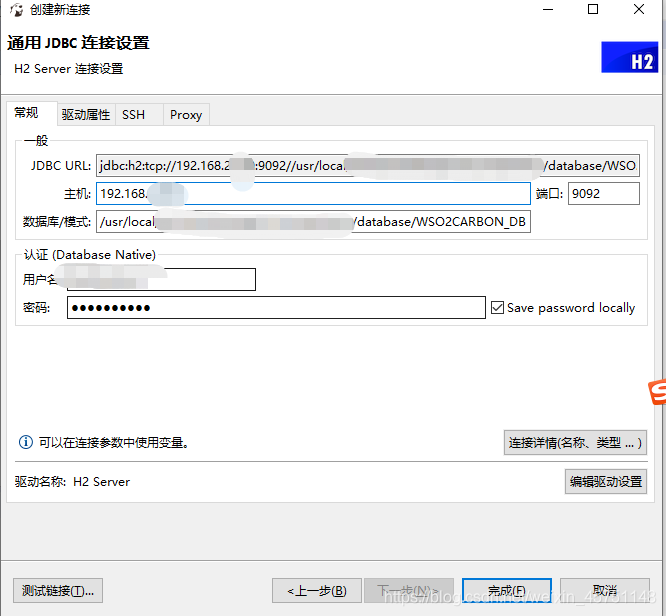Click the 主机 host input field

[x=313, y=194]
